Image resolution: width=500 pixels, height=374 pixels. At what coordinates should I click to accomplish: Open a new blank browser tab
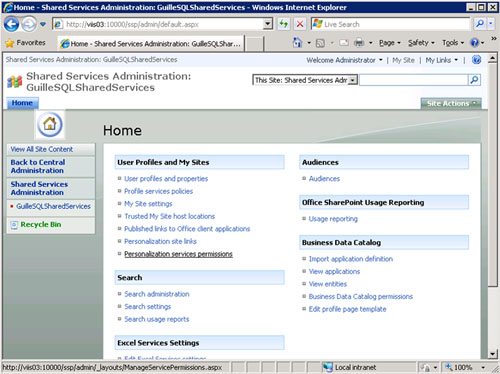coord(254,44)
